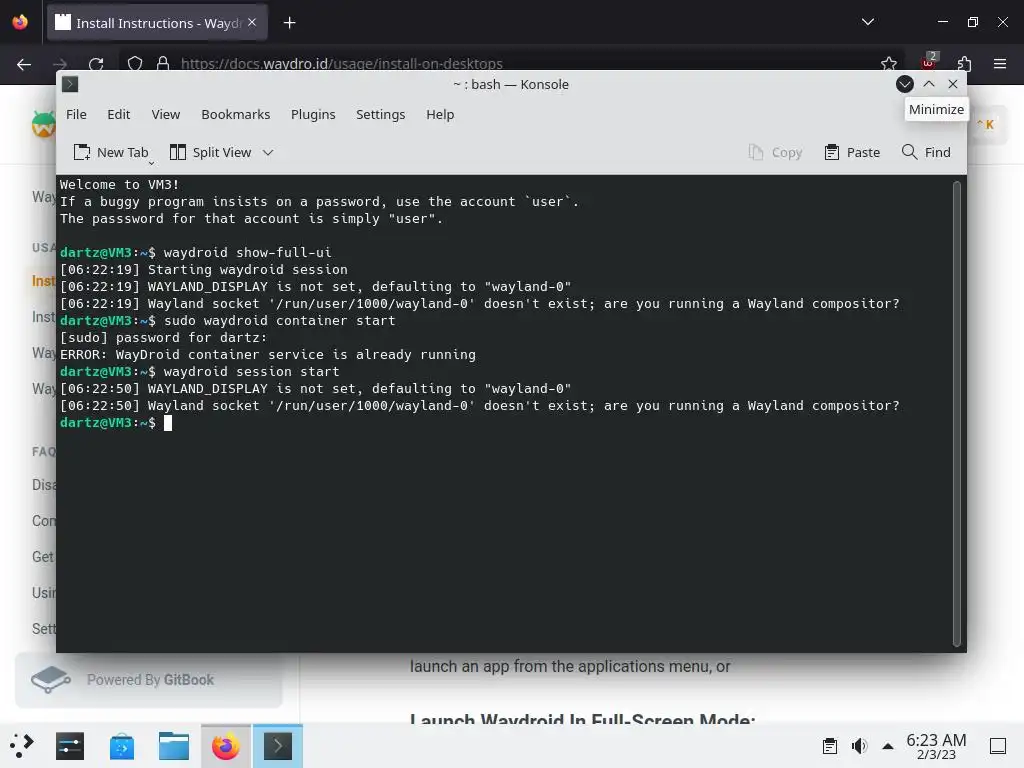Open the clipboard tray icon
The width and height of the screenshot is (1024, 768).
(x=829, y=746)
